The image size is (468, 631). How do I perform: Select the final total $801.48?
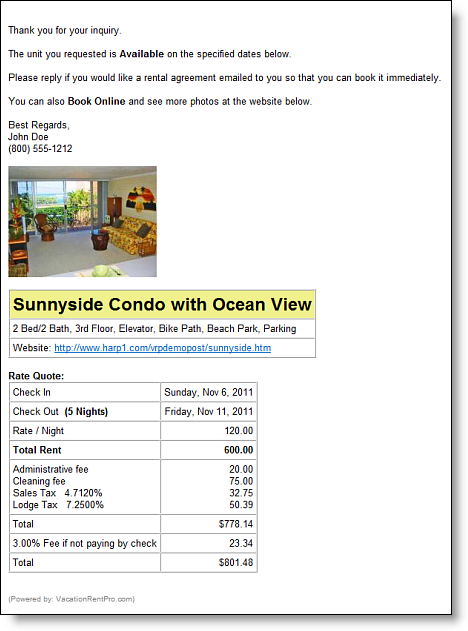[x=236, y=562]
